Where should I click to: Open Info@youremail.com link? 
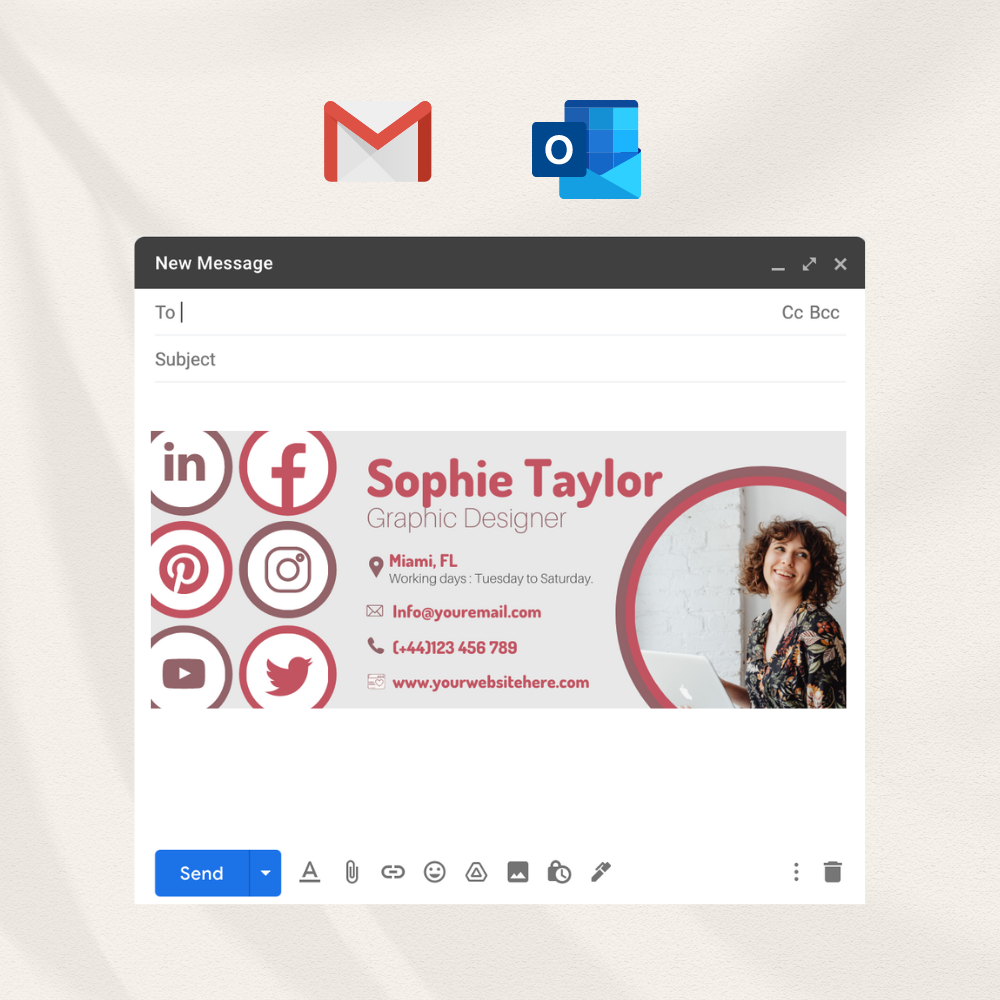tap(466, 612)
